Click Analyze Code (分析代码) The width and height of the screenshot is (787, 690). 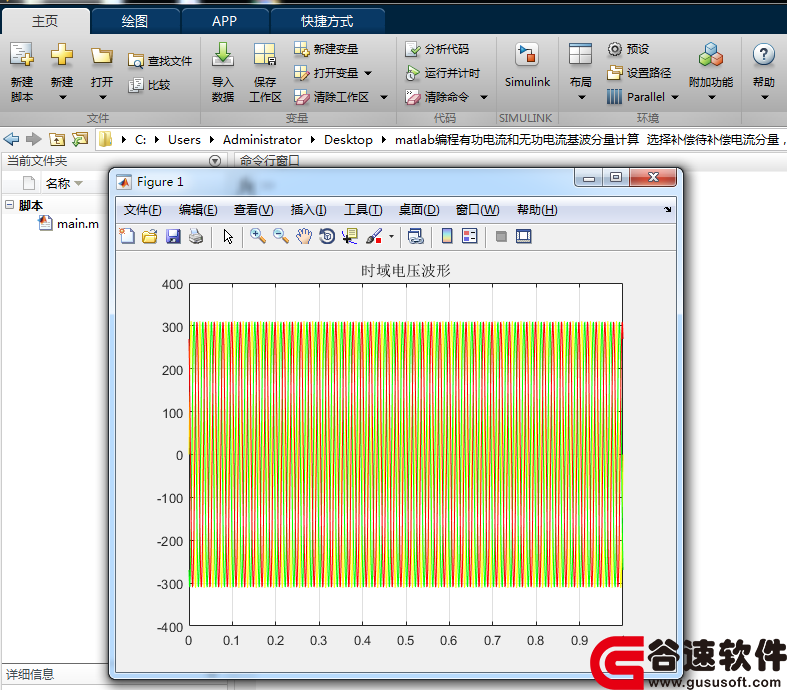click(437, 49)
